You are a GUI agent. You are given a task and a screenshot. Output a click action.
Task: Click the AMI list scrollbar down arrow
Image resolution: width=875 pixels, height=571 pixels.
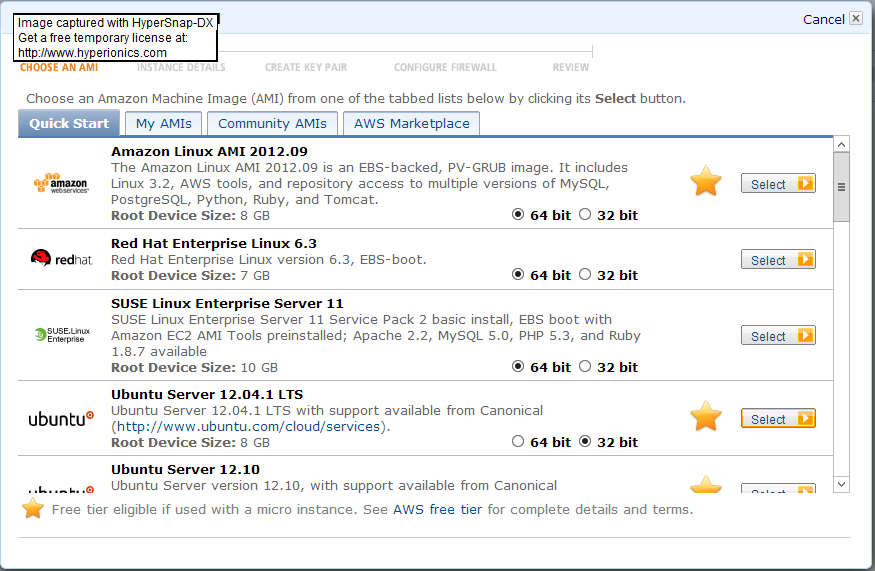coord(842,484)
